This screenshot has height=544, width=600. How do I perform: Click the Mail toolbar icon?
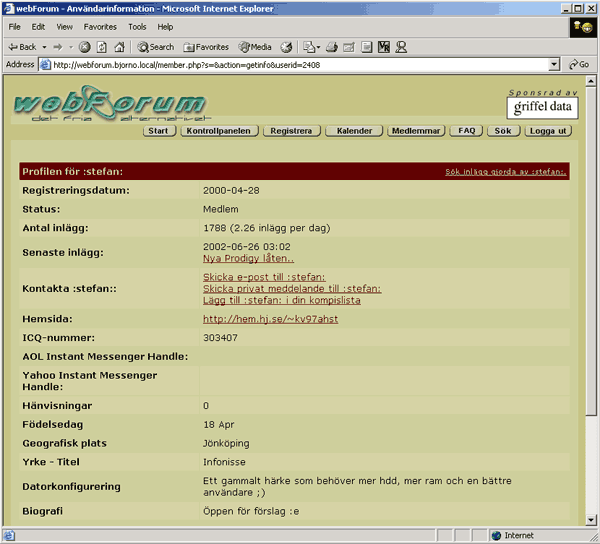pos(309,47)
